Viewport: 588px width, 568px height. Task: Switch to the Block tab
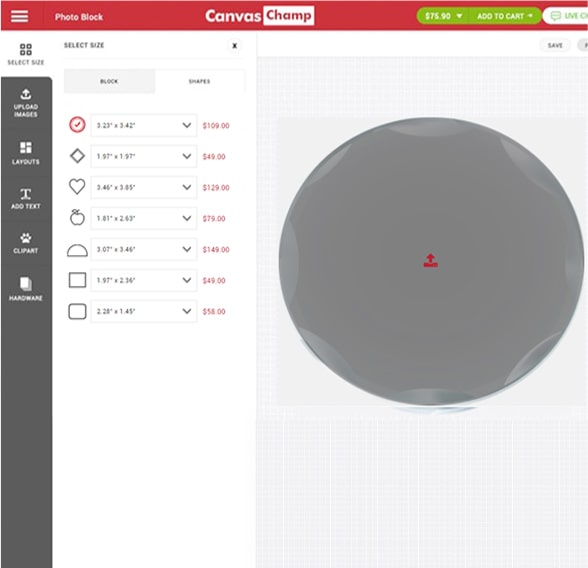[109, 81]
